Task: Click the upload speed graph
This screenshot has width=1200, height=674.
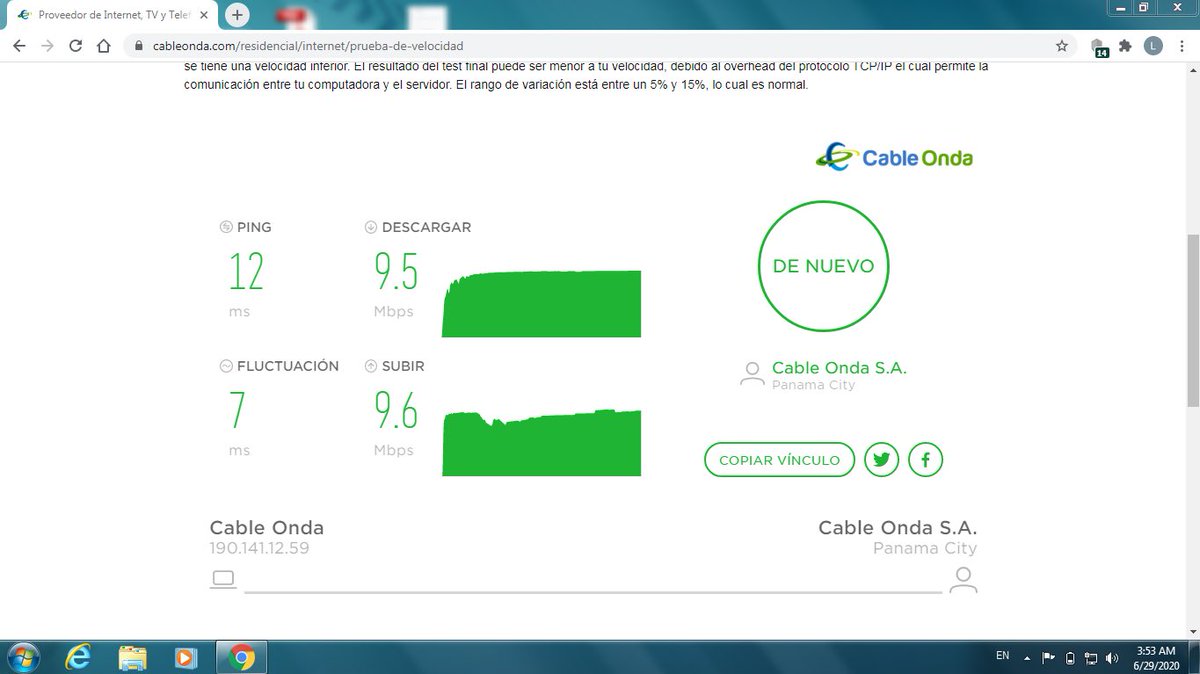Action: pos(542,442)
